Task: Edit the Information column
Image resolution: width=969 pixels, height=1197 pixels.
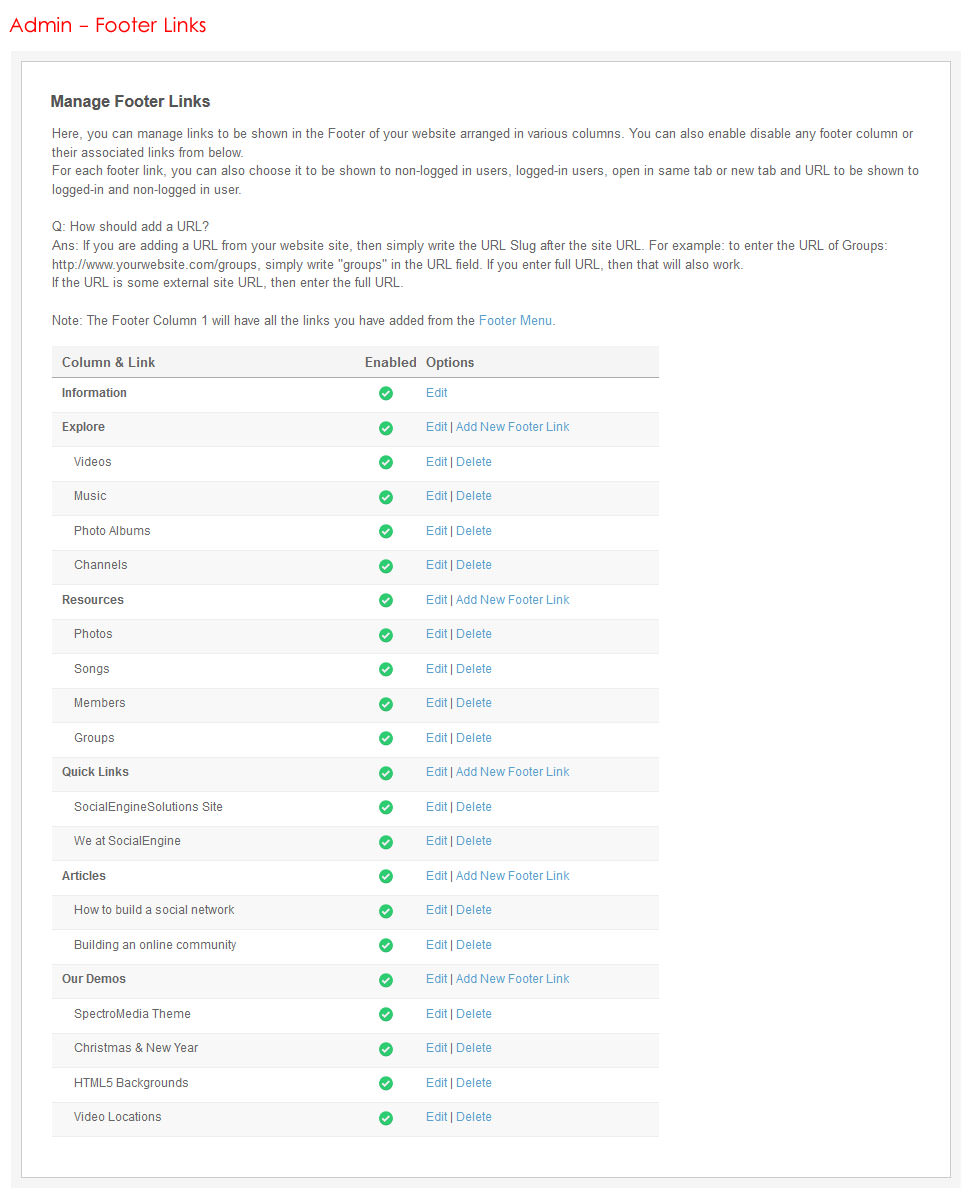Action: [x=436, y=393]
